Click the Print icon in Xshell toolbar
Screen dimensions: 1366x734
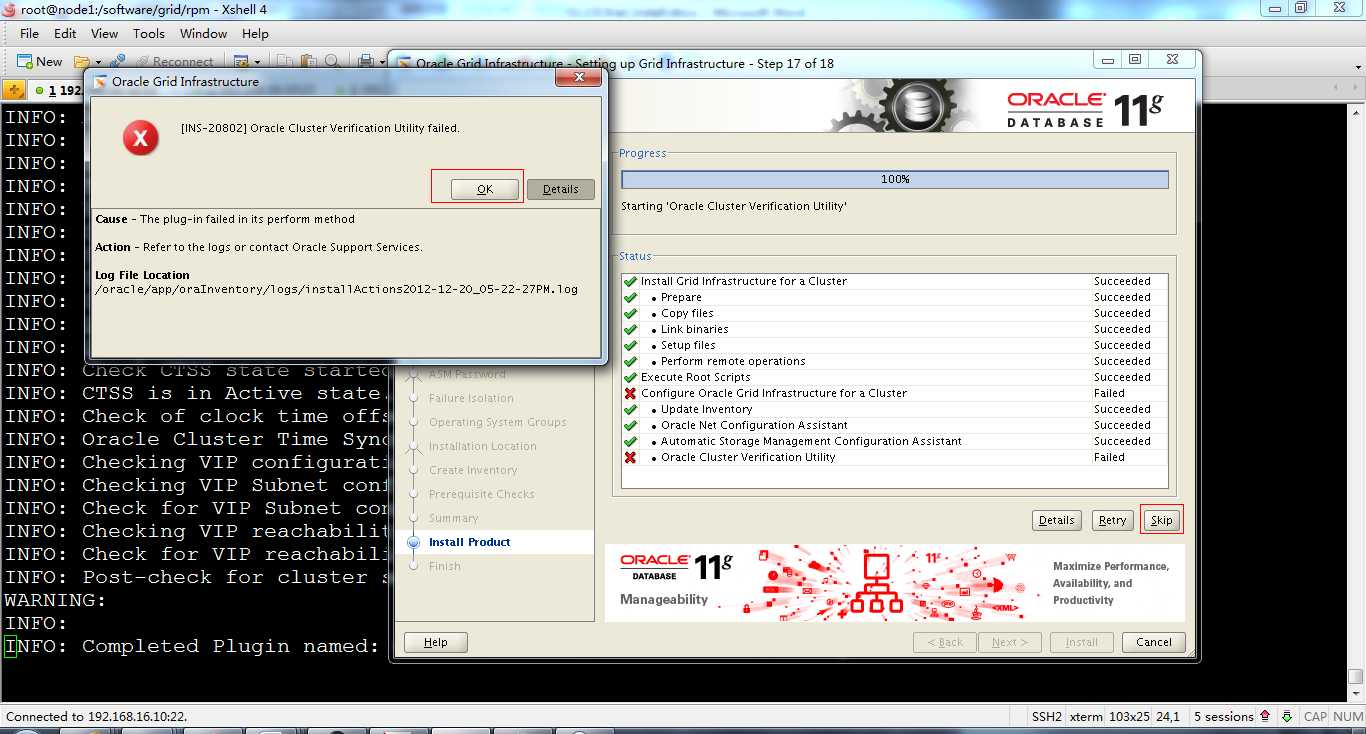click(x=366, y=62)
